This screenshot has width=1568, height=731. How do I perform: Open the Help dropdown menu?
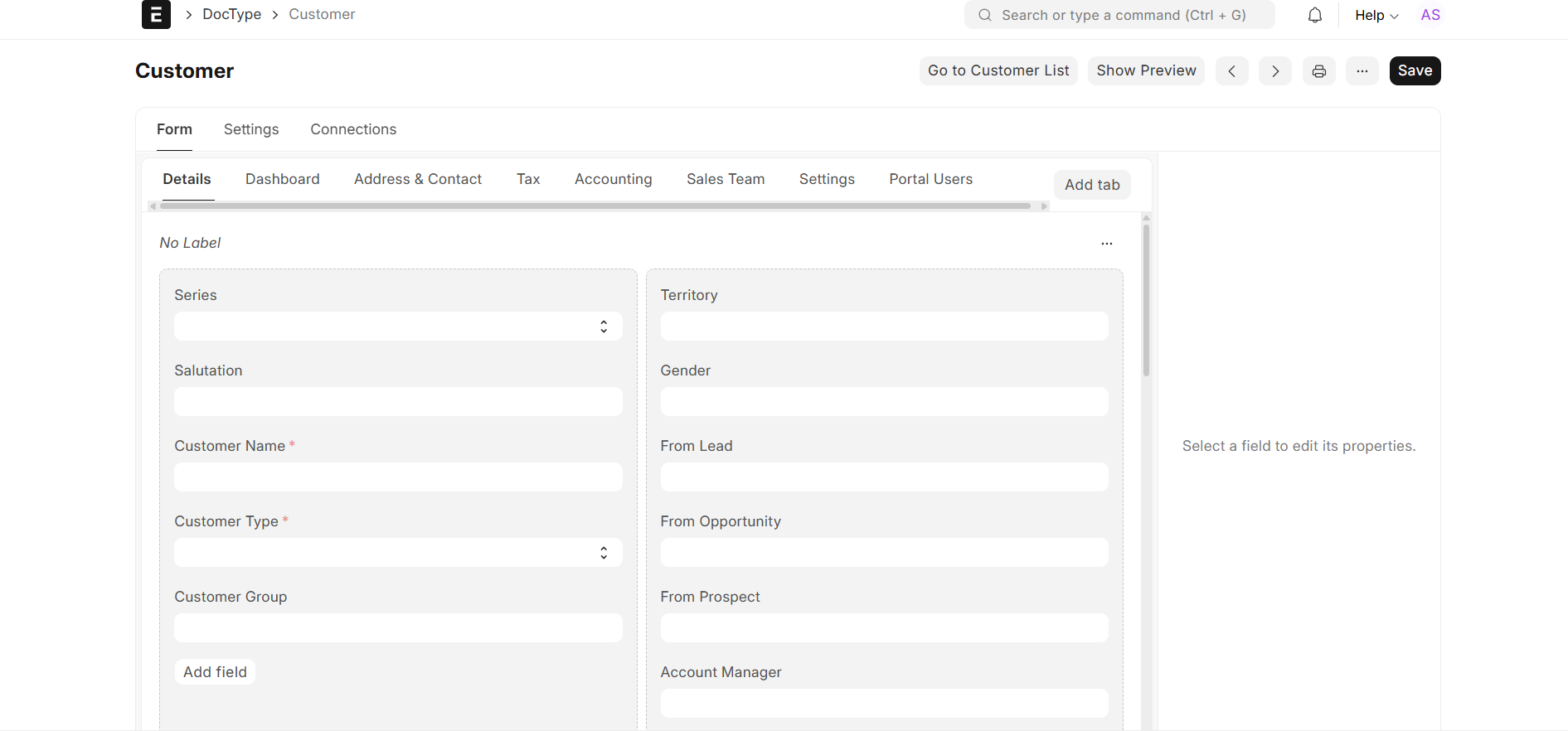point(1376,15)
